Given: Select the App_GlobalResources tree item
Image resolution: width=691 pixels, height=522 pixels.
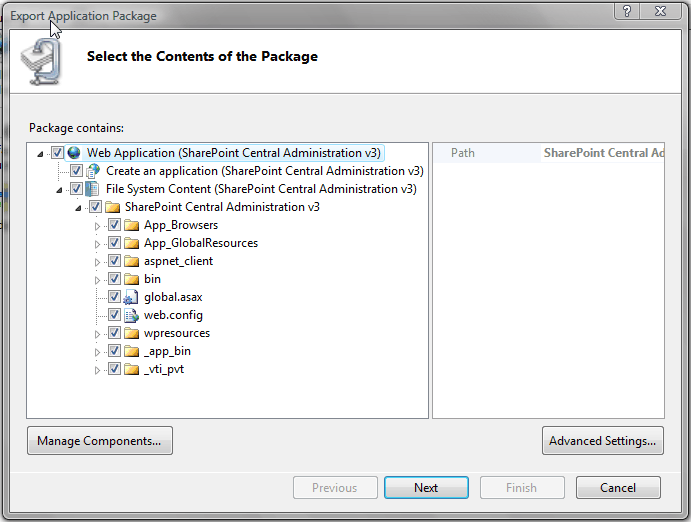Looking at the screenshot, I should [x=201, y=243].
